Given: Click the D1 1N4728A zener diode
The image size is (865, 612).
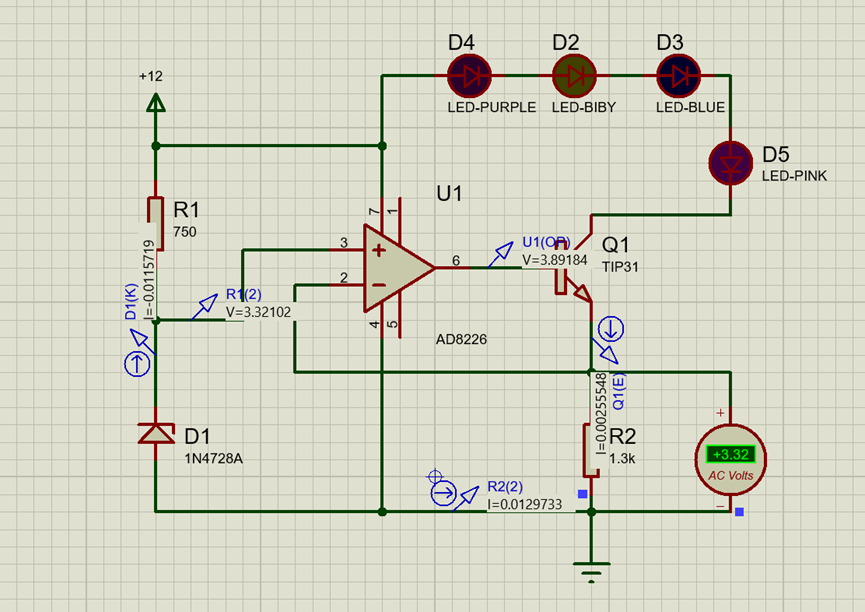Looking at the screenshot, I should click(156, 434).
